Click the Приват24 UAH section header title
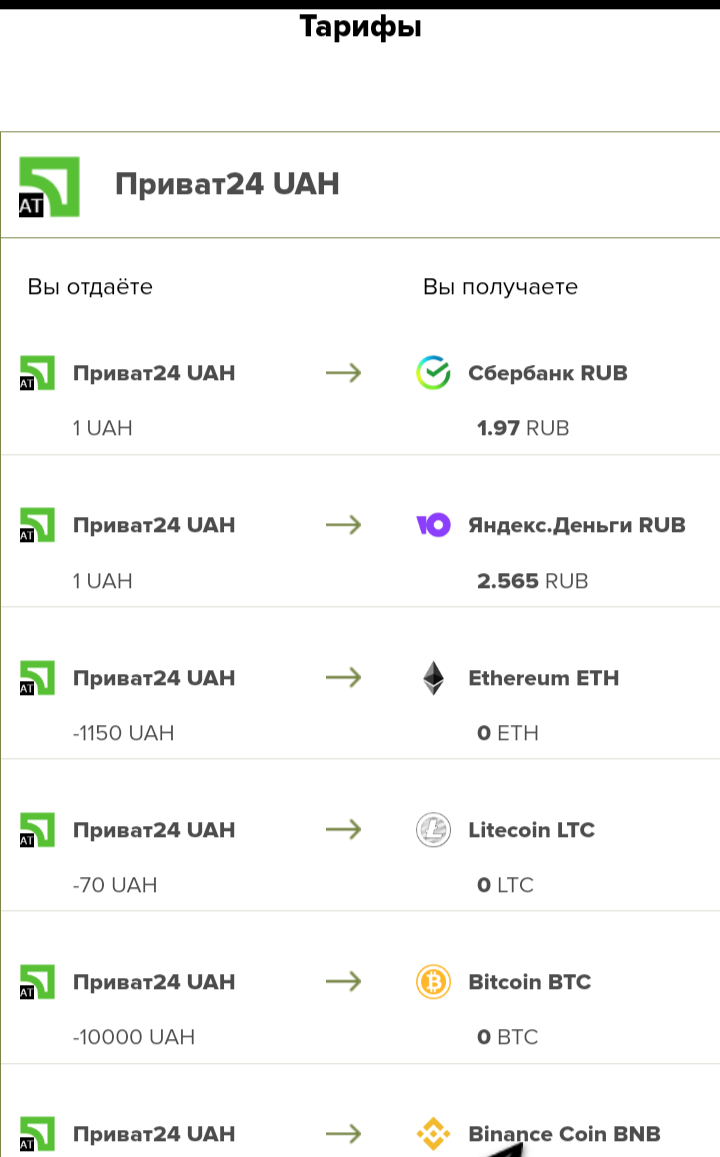 [227, 184]
